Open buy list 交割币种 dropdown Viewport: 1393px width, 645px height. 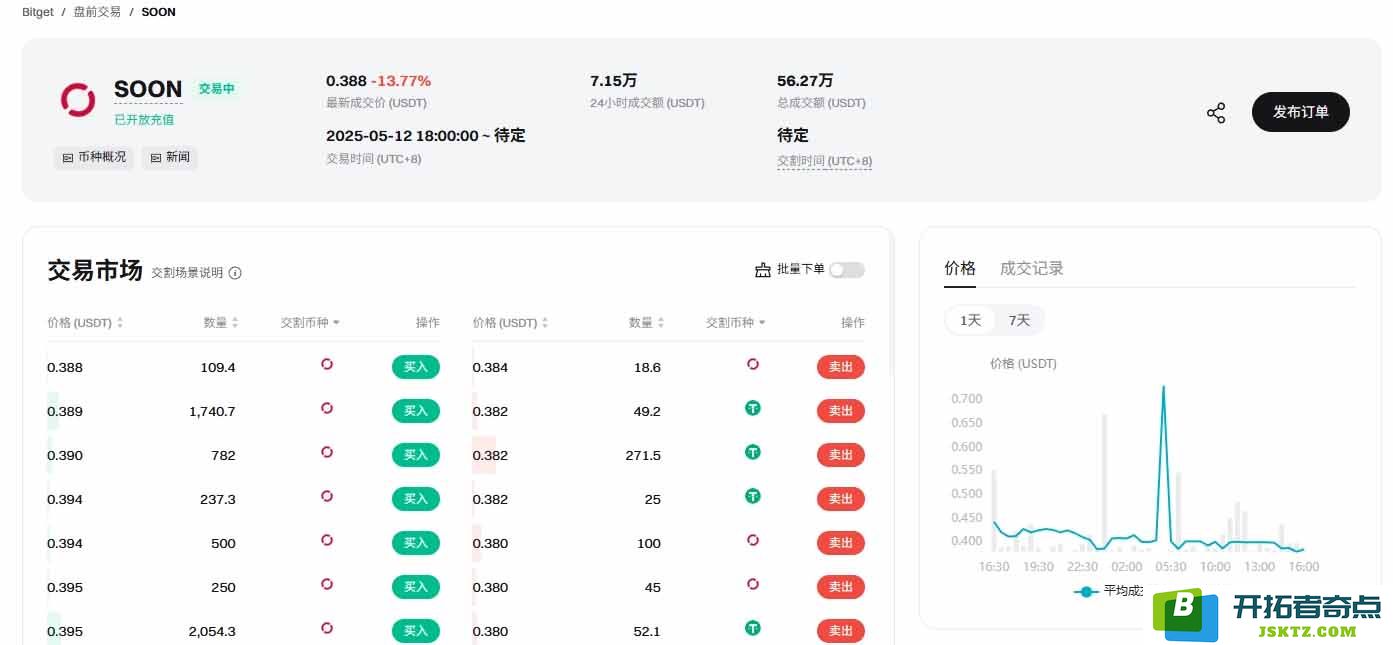pyautogui.click(x=310, y=323)
